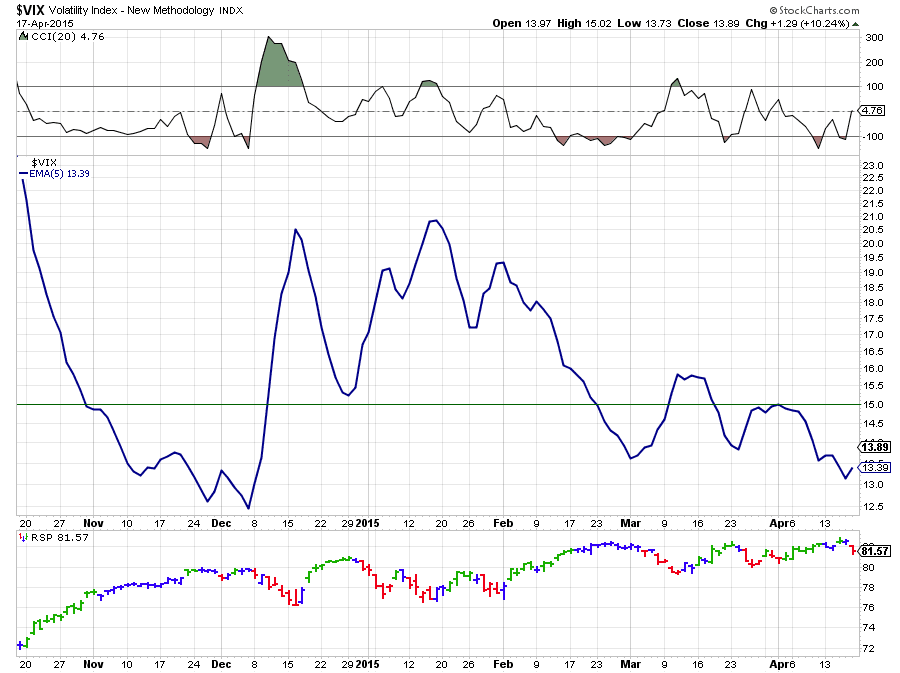Click the 21.0 price axis label
Image resolution: width=900 pixels, height=673 pixels.
coord(873,217)
